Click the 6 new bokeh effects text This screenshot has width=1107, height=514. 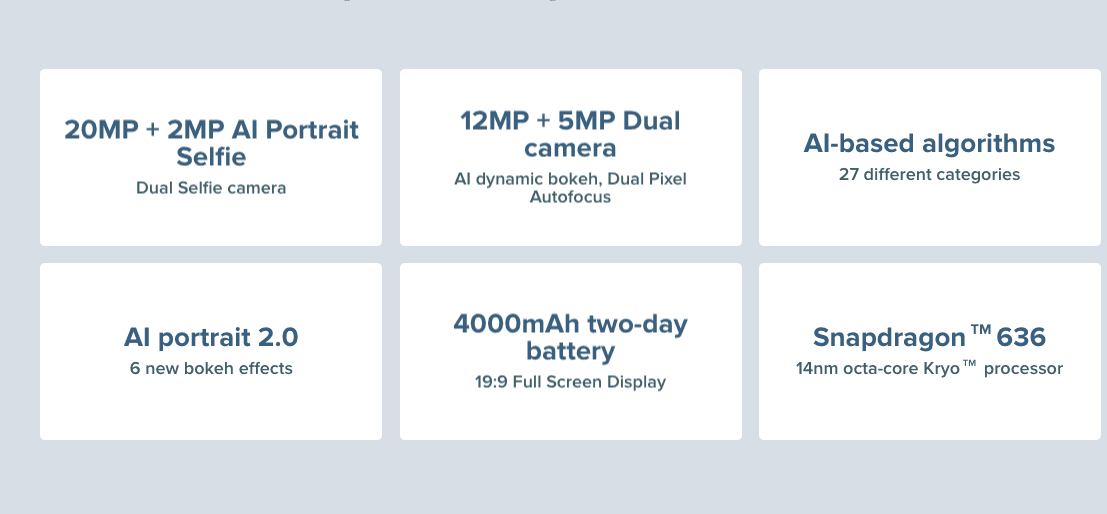(211, 369)
